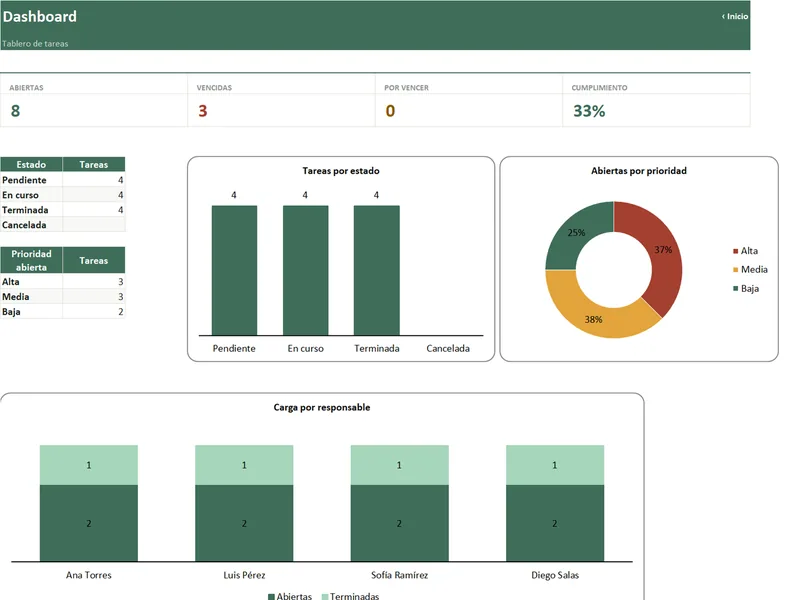Image resolution: width=800 pixels, height=600 pixels.
Task: Click the 'Tareas por estado' chart title
Action: coord(341,171)
